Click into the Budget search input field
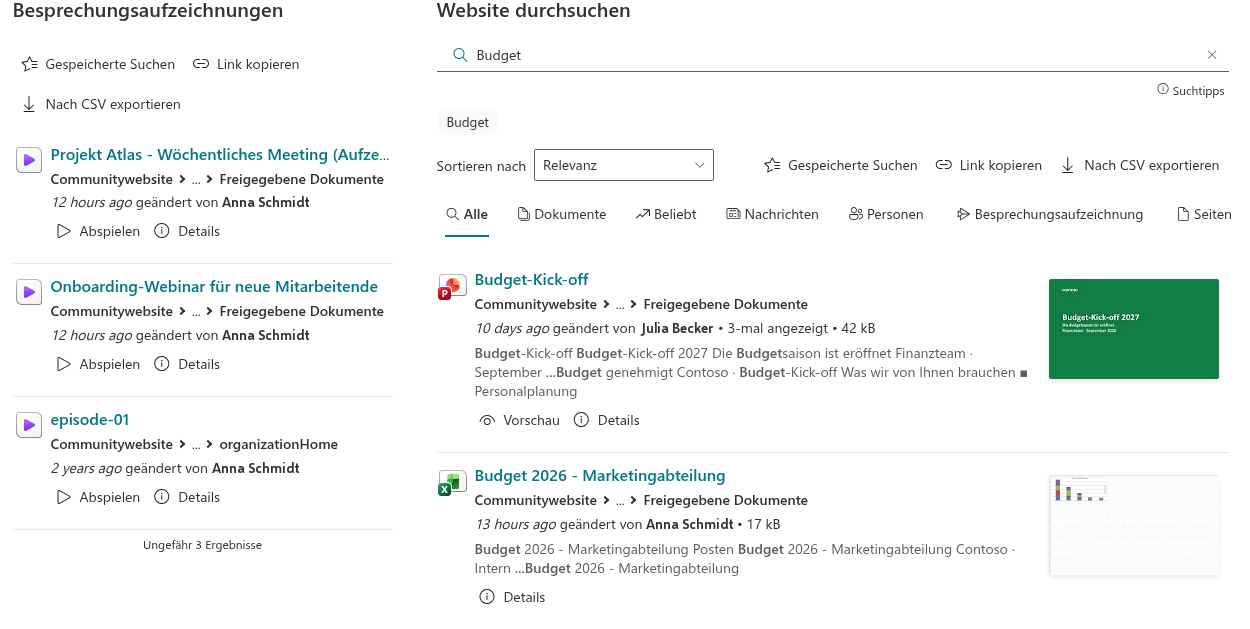This screenshot has height=629, width=1250. pyautogui.click(x=834, y=55)
